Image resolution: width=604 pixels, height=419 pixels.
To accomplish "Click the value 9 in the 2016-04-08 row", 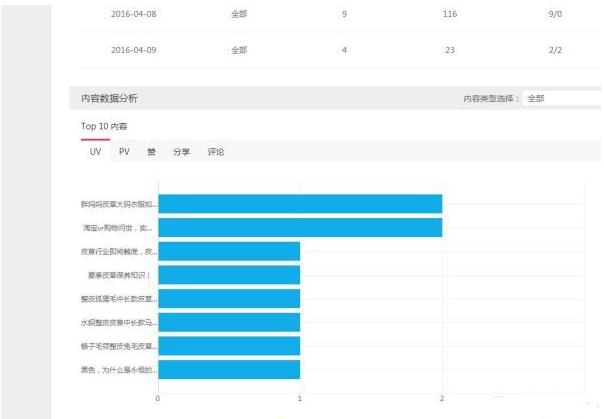I will click(344, 14).
